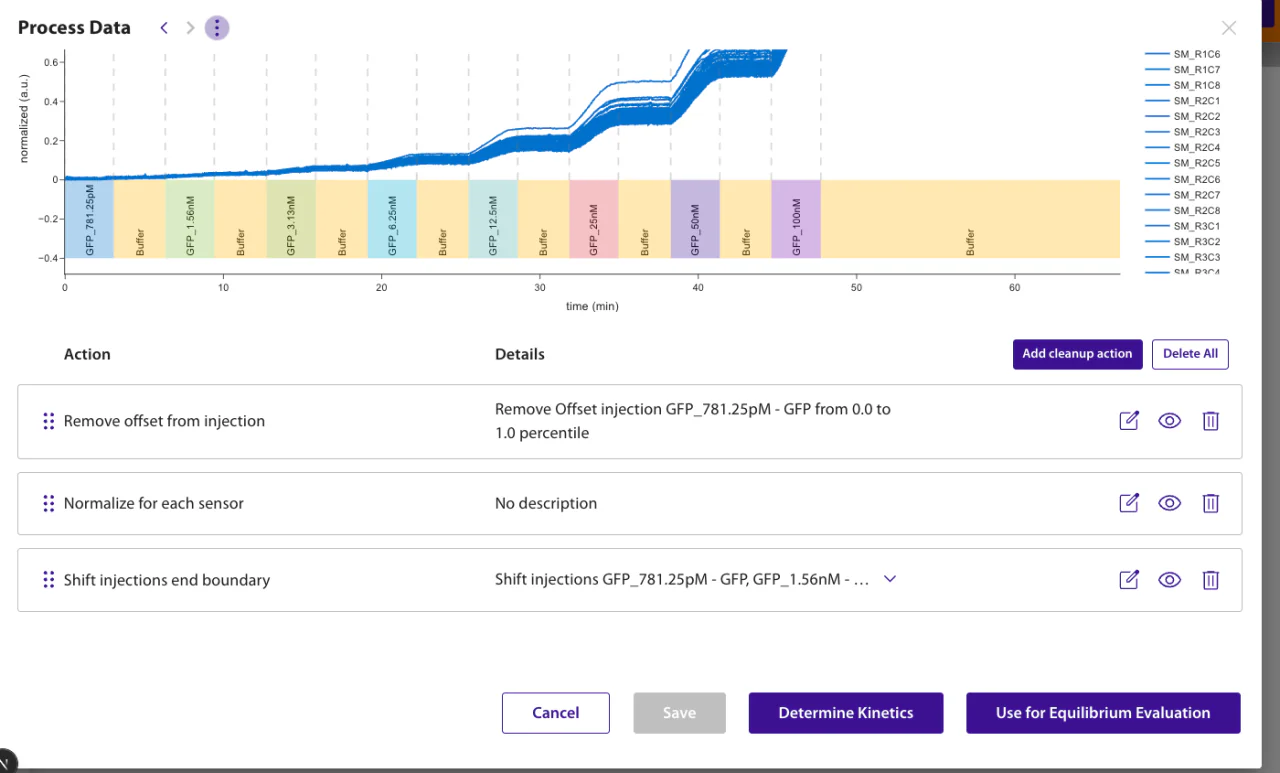Image resolution: width=1280 pixels, height=773 pixels.
Task: Toggle visibility of Shift injections end boundary
Action: [x=1169, y=580]
